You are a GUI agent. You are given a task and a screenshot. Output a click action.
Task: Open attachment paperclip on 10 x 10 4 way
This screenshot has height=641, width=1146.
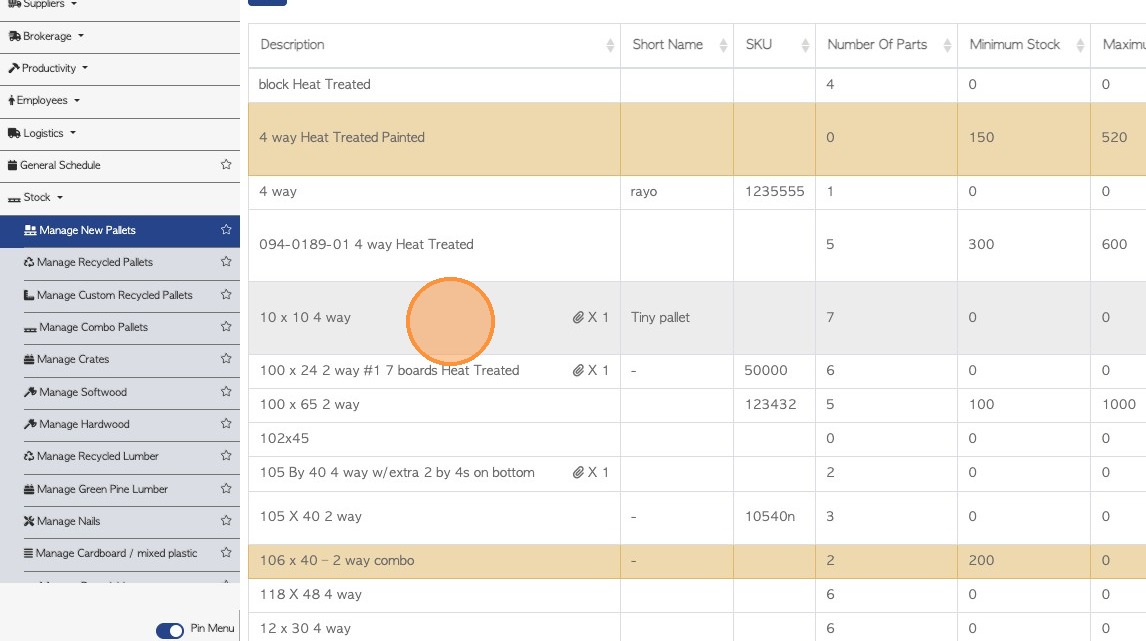[x=578, y=318]
